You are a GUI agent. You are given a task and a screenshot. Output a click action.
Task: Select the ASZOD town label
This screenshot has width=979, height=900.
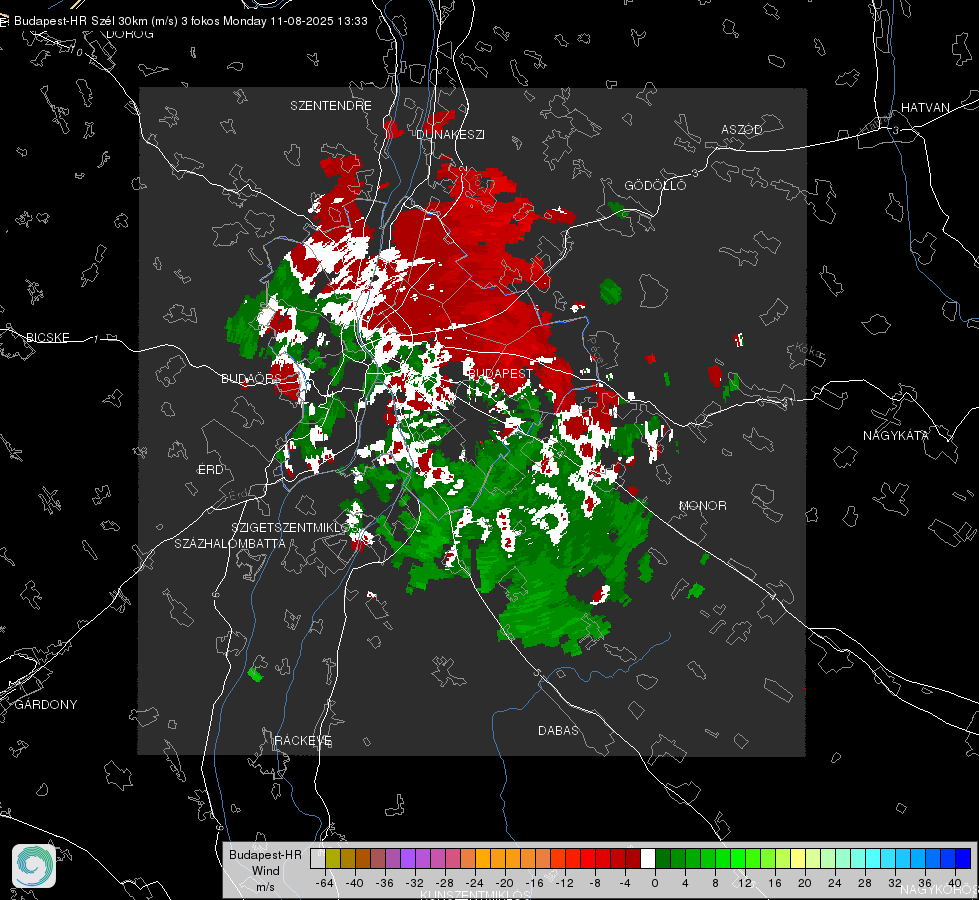pos(742,129)
